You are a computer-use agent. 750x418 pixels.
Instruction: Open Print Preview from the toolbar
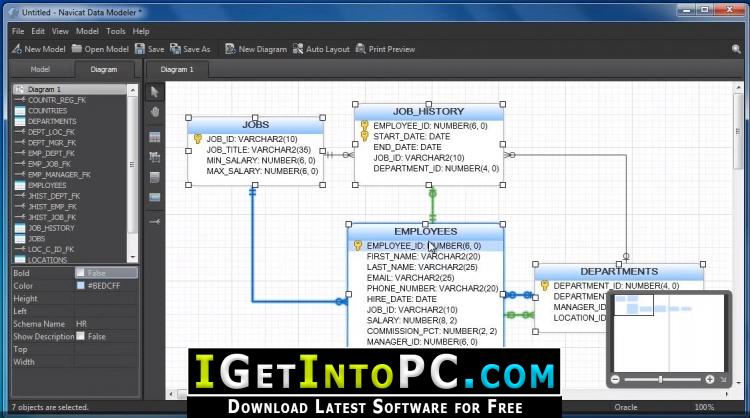(385, 49)
